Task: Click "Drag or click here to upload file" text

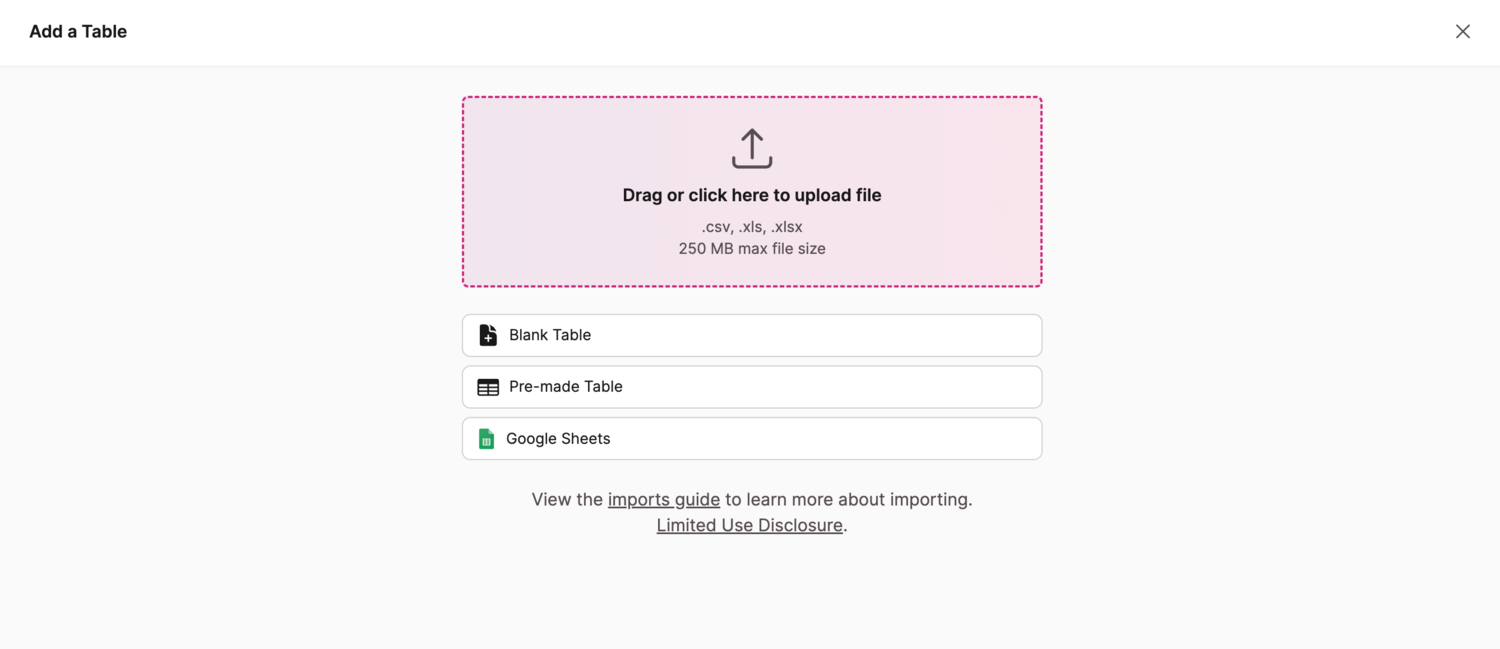Action: [752, 195]
